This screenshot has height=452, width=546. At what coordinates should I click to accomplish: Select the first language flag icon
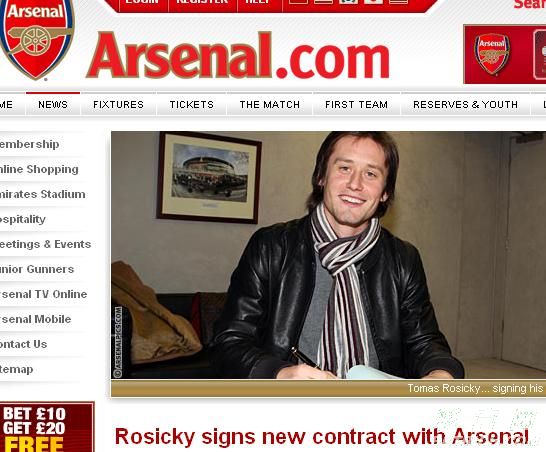click(298, 2)
